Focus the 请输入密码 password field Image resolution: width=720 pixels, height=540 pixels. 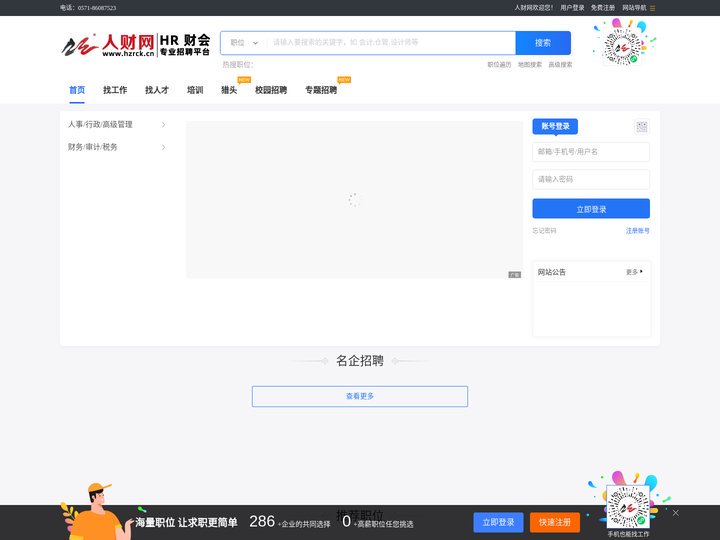click(591, 179)
